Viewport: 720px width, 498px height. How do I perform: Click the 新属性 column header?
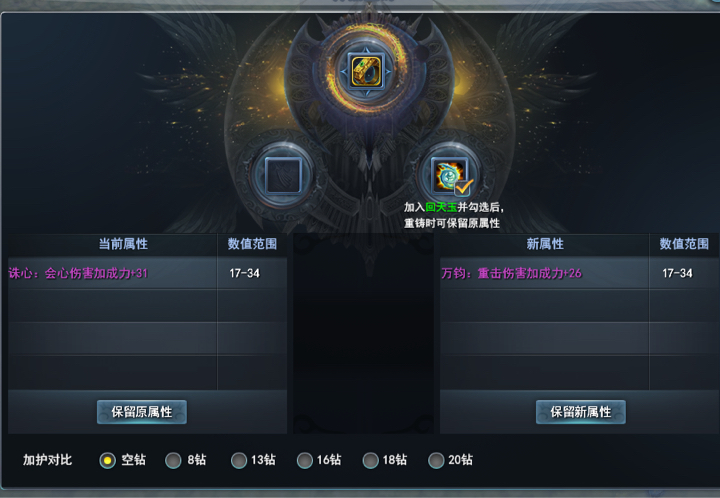tap(545, 244)
